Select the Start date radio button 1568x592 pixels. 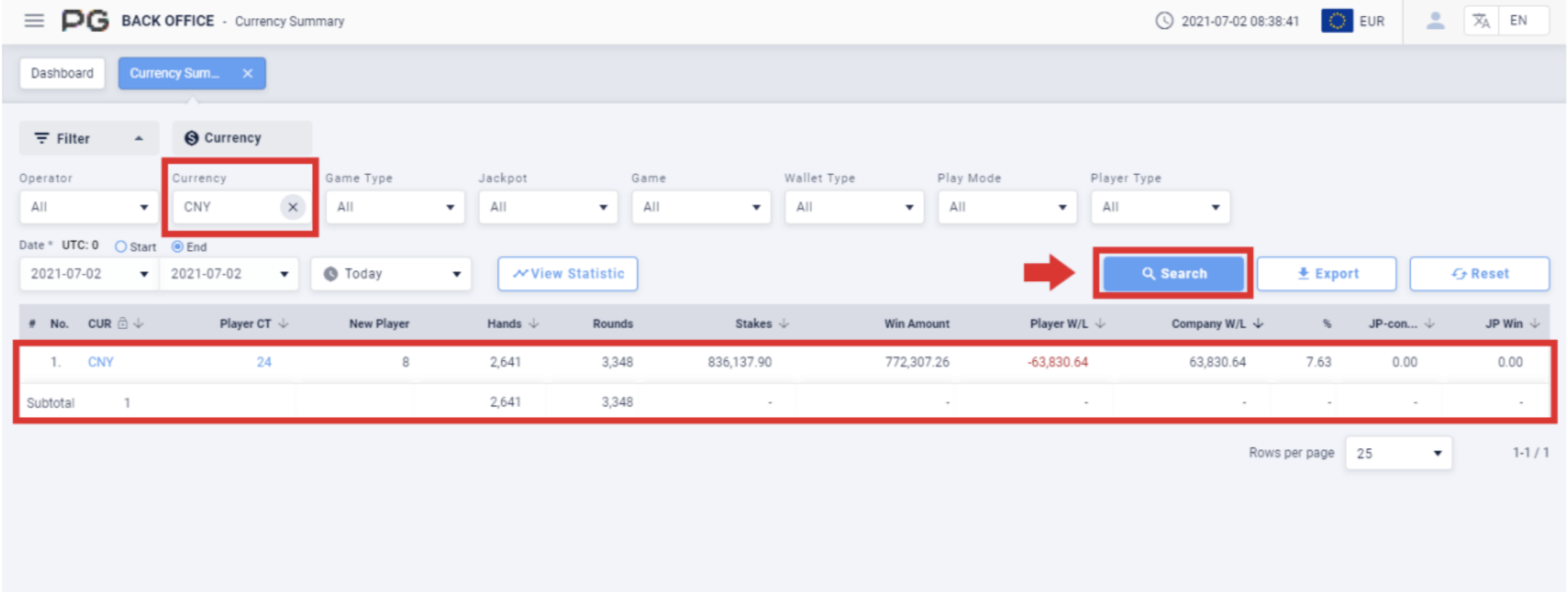pyautogui.click(x=121, y=247)
